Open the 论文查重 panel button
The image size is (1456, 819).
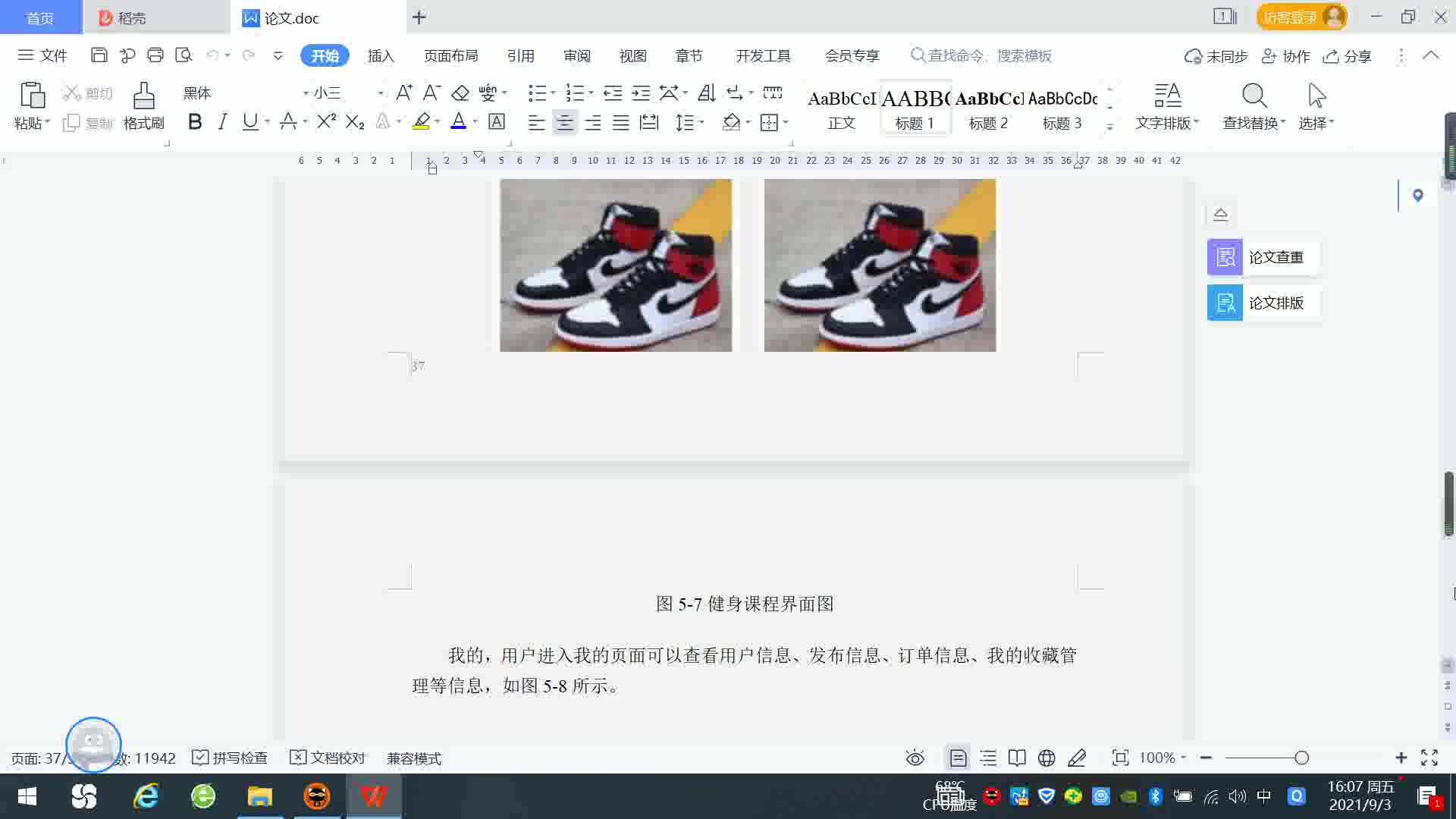[x=1263, y=257]
